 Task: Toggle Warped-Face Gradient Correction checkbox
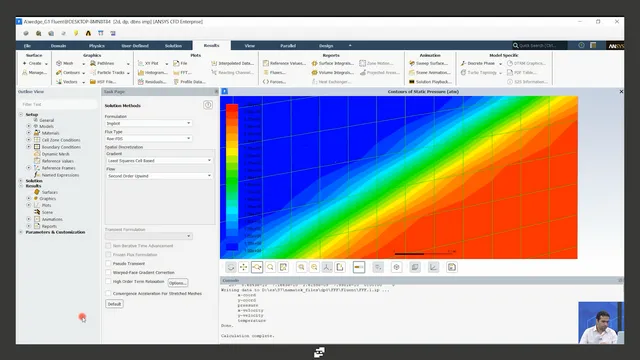click(x=108, y=272)
